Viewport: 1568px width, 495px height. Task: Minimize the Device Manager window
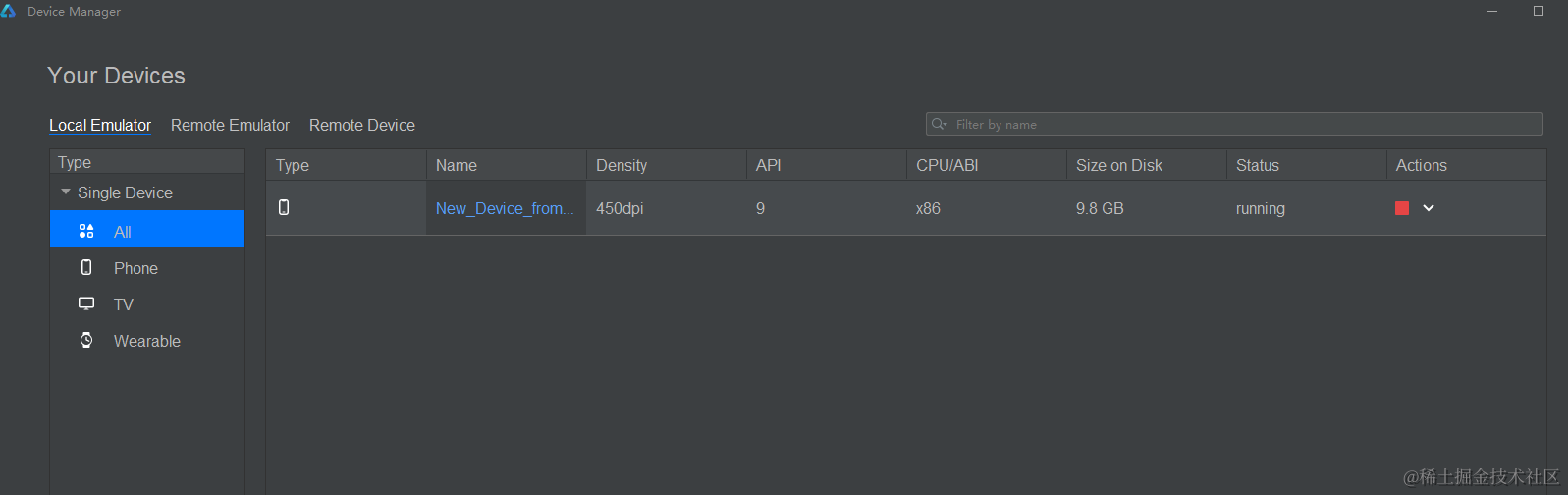click(x=1492, y=11)
